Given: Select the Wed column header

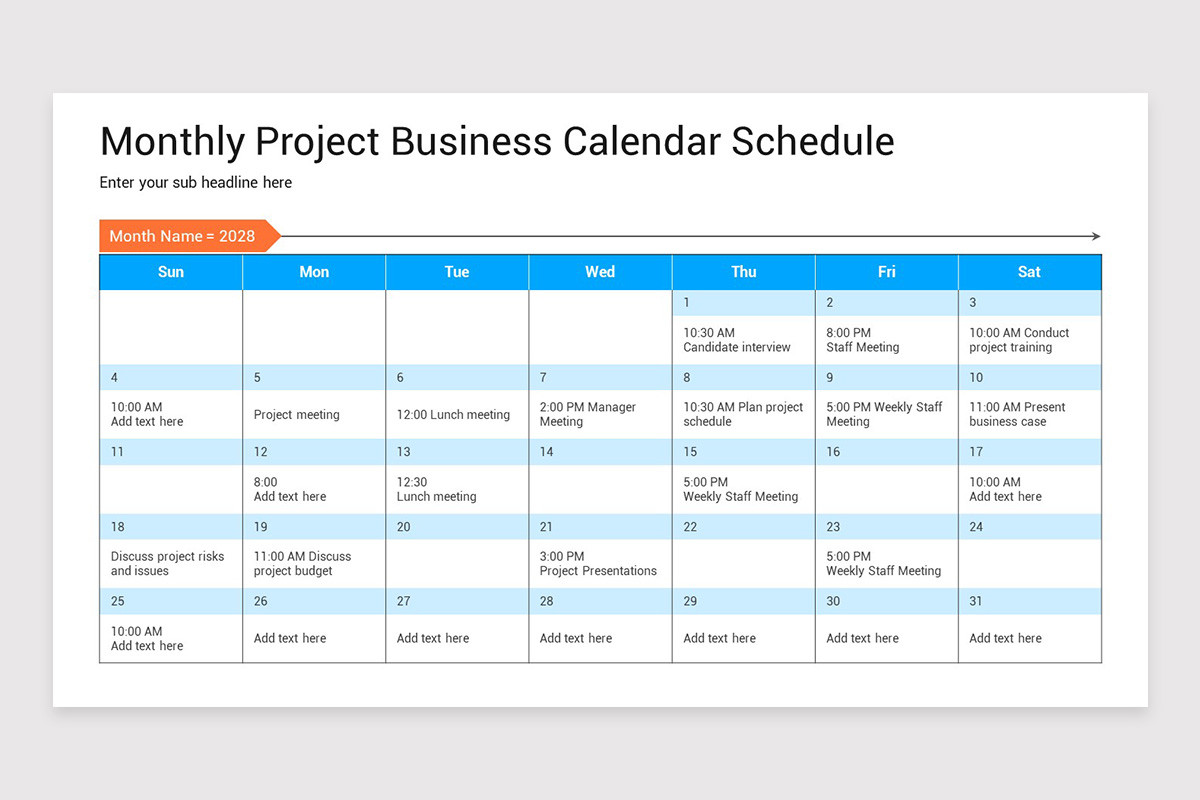Looking at the screenshot, I should (600, 272).
